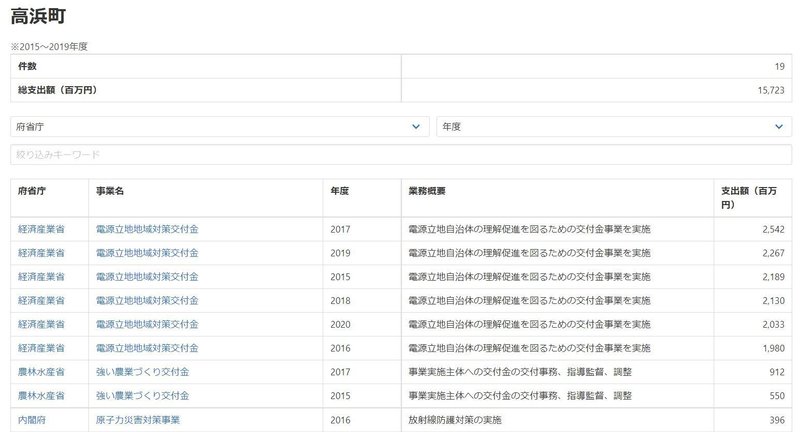Screen dimensions: 800x432
Task: Open 経済産業省 link in the 2019 row
Action: (x=41, y=253)
